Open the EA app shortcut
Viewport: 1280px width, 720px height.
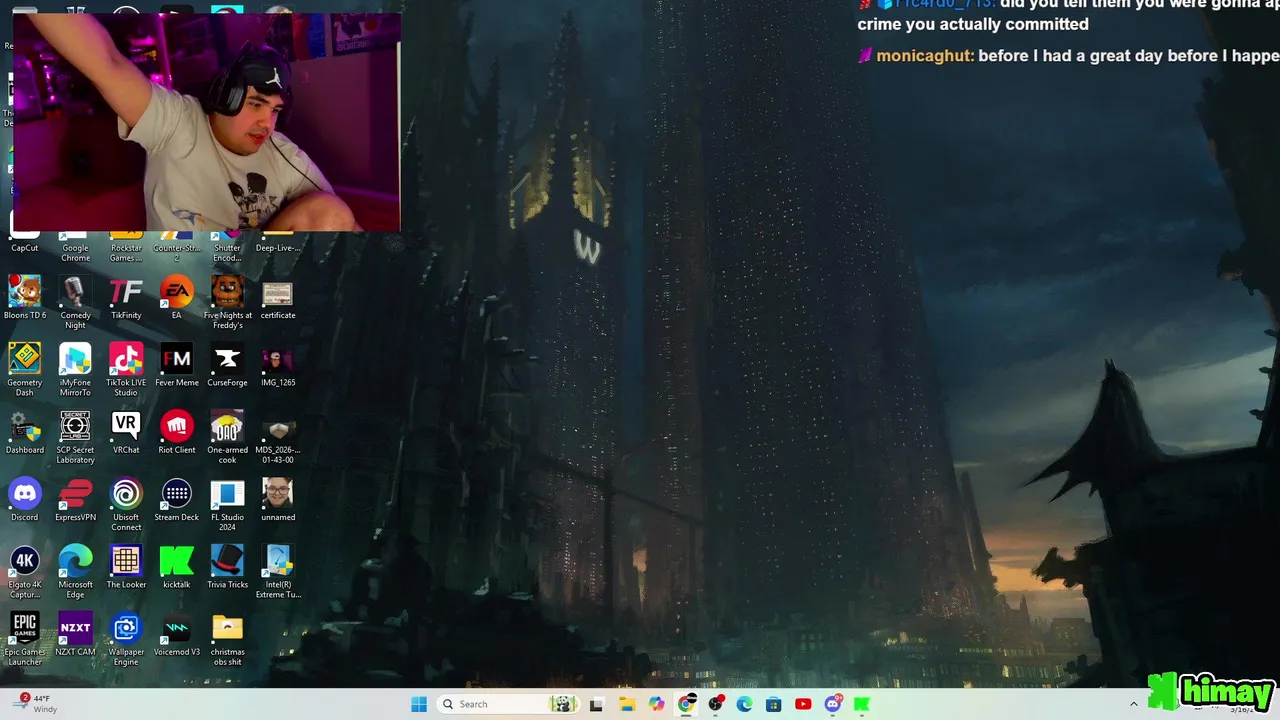(177, 299)
